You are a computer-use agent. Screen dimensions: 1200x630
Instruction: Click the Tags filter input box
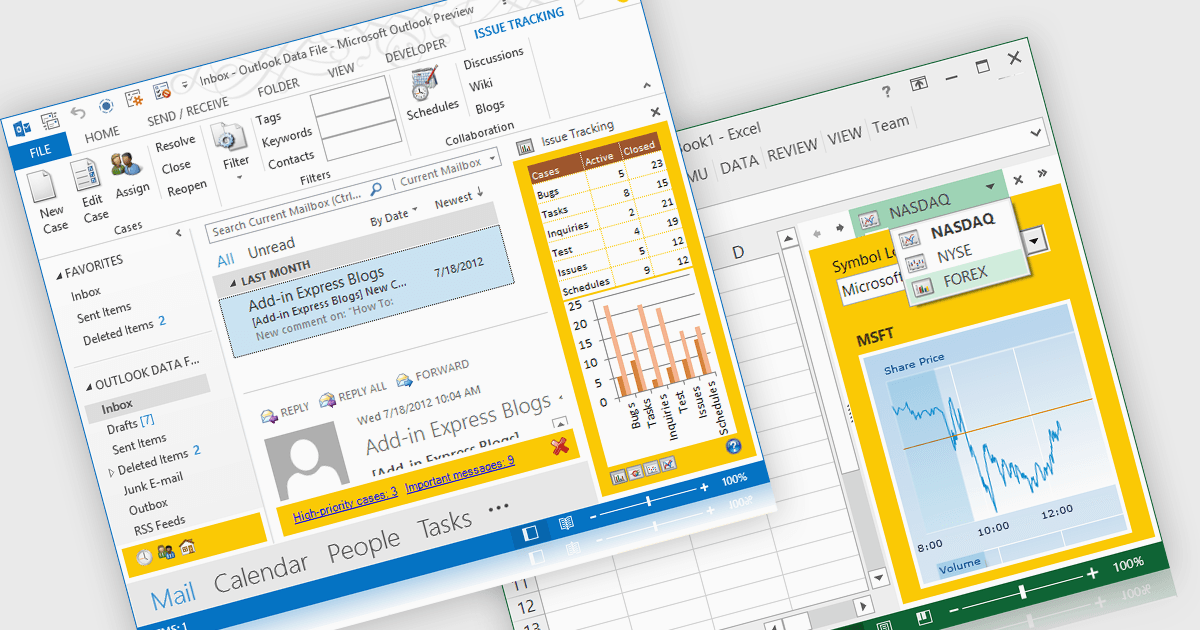pos(350,98)
